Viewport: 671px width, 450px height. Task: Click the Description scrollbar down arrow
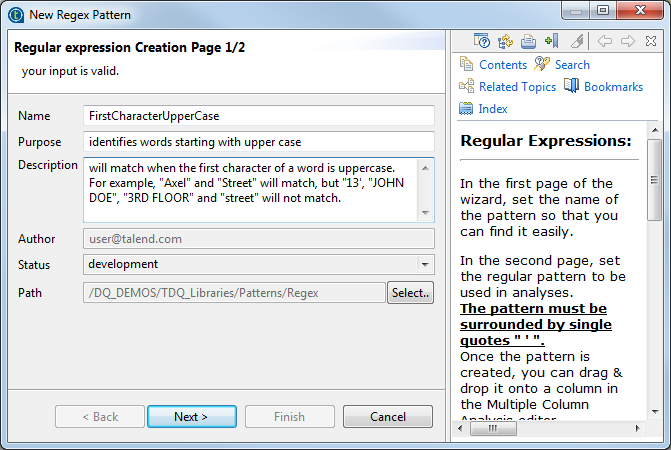click(x=427, y=214)
